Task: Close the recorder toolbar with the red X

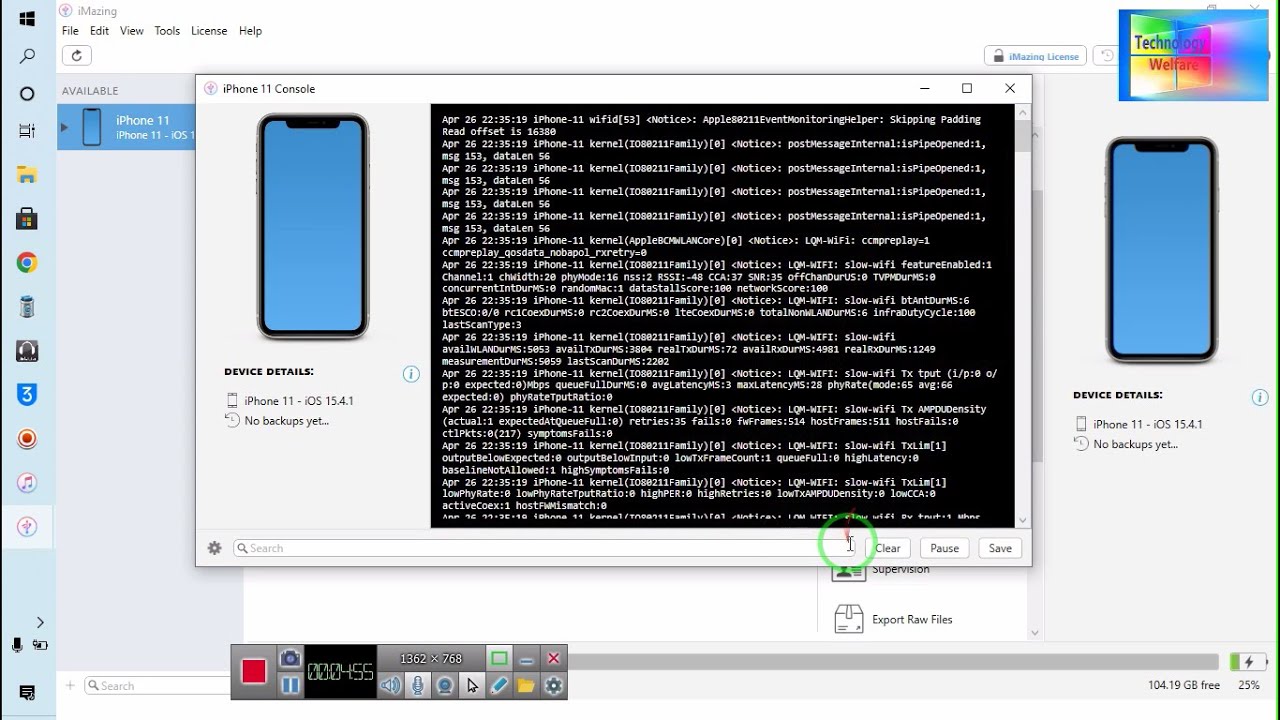Action: click(553, 658)
